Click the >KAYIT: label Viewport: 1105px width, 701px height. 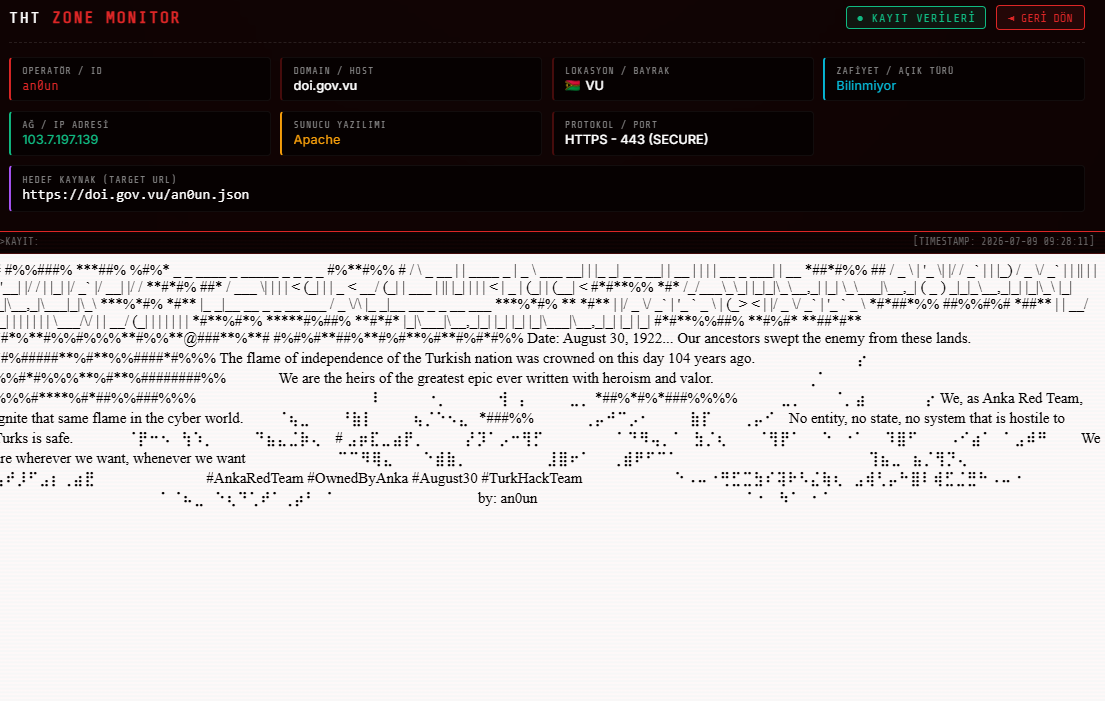[x=19, y=241]
